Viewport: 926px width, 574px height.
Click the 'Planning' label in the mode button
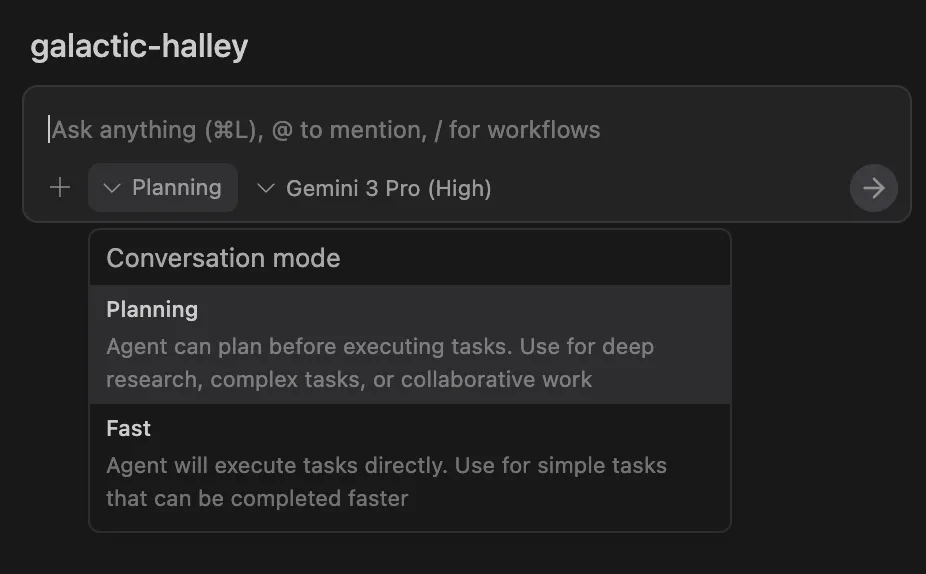coord(177,188)
